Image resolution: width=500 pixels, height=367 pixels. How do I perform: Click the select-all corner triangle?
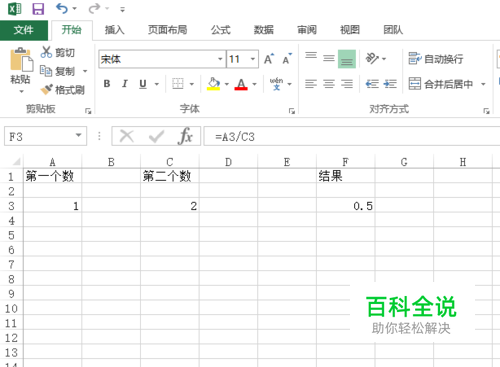pyautogui.click(x=16, y=162)
